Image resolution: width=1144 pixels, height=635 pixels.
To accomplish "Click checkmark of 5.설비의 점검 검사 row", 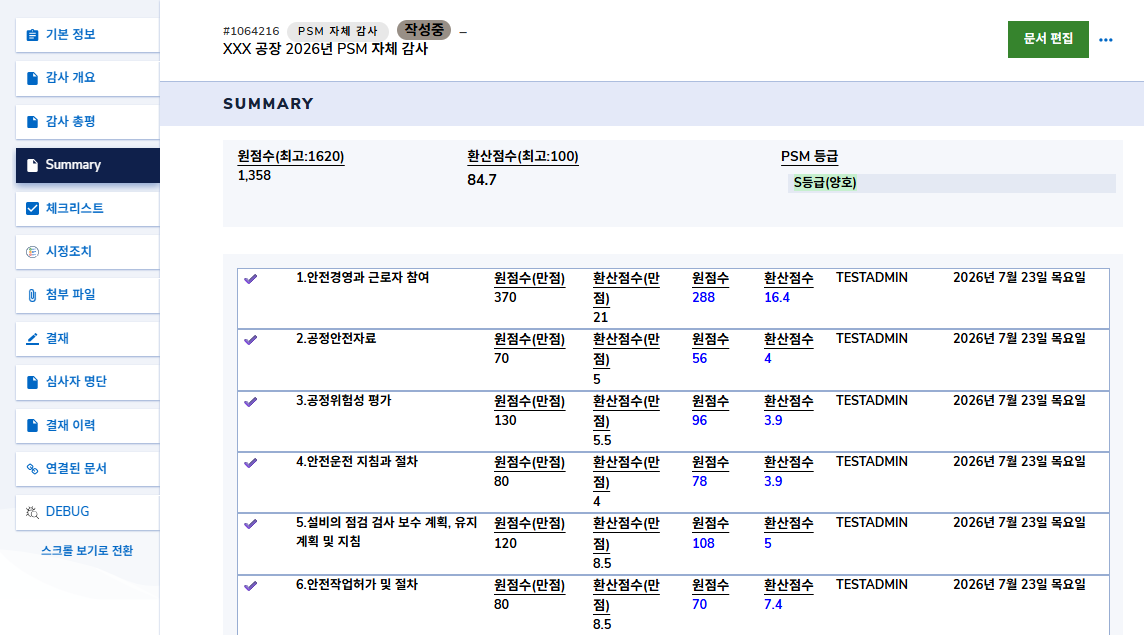I will [250, 523].
